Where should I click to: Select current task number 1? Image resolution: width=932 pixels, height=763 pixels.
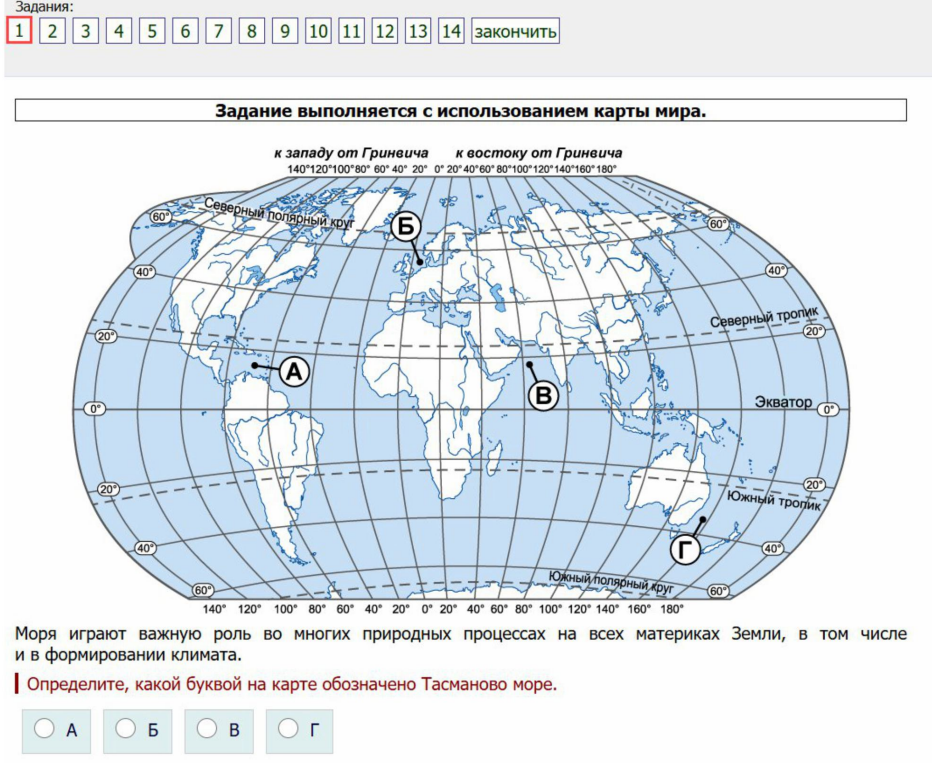tap(19, 31)
